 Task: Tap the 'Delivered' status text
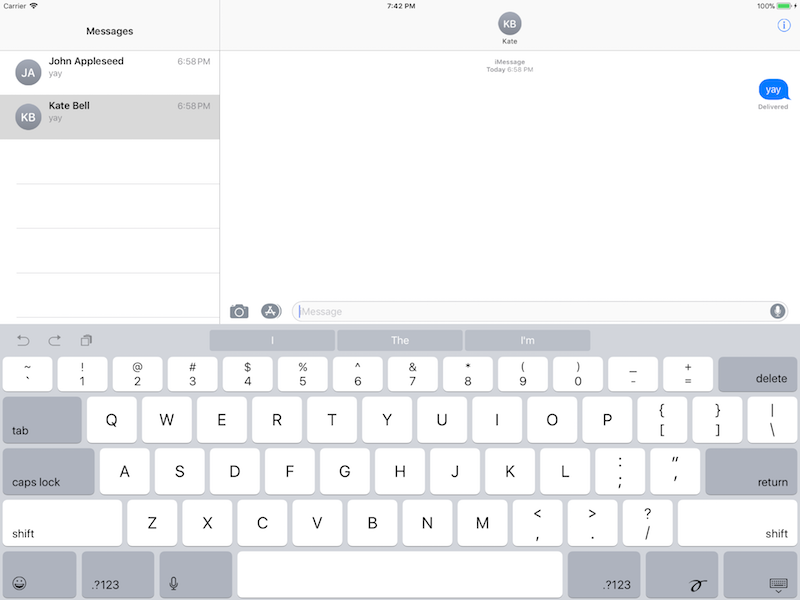click(x=772, y=107)
